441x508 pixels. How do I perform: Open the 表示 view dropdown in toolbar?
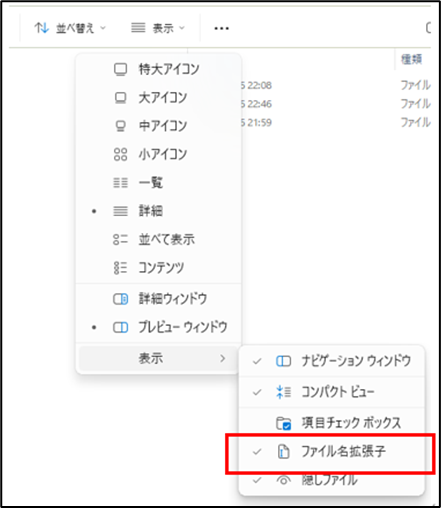158,28
